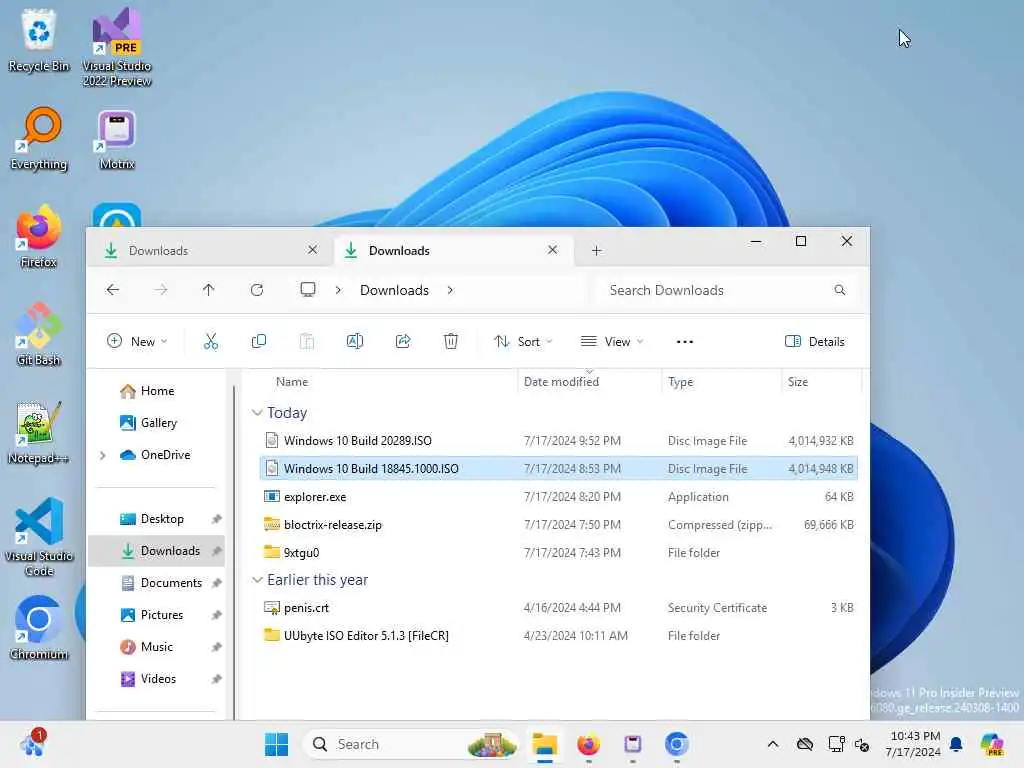1024x768 pixels.
Task: Add a new File Explorer tab
Action: tap(596, 251)
